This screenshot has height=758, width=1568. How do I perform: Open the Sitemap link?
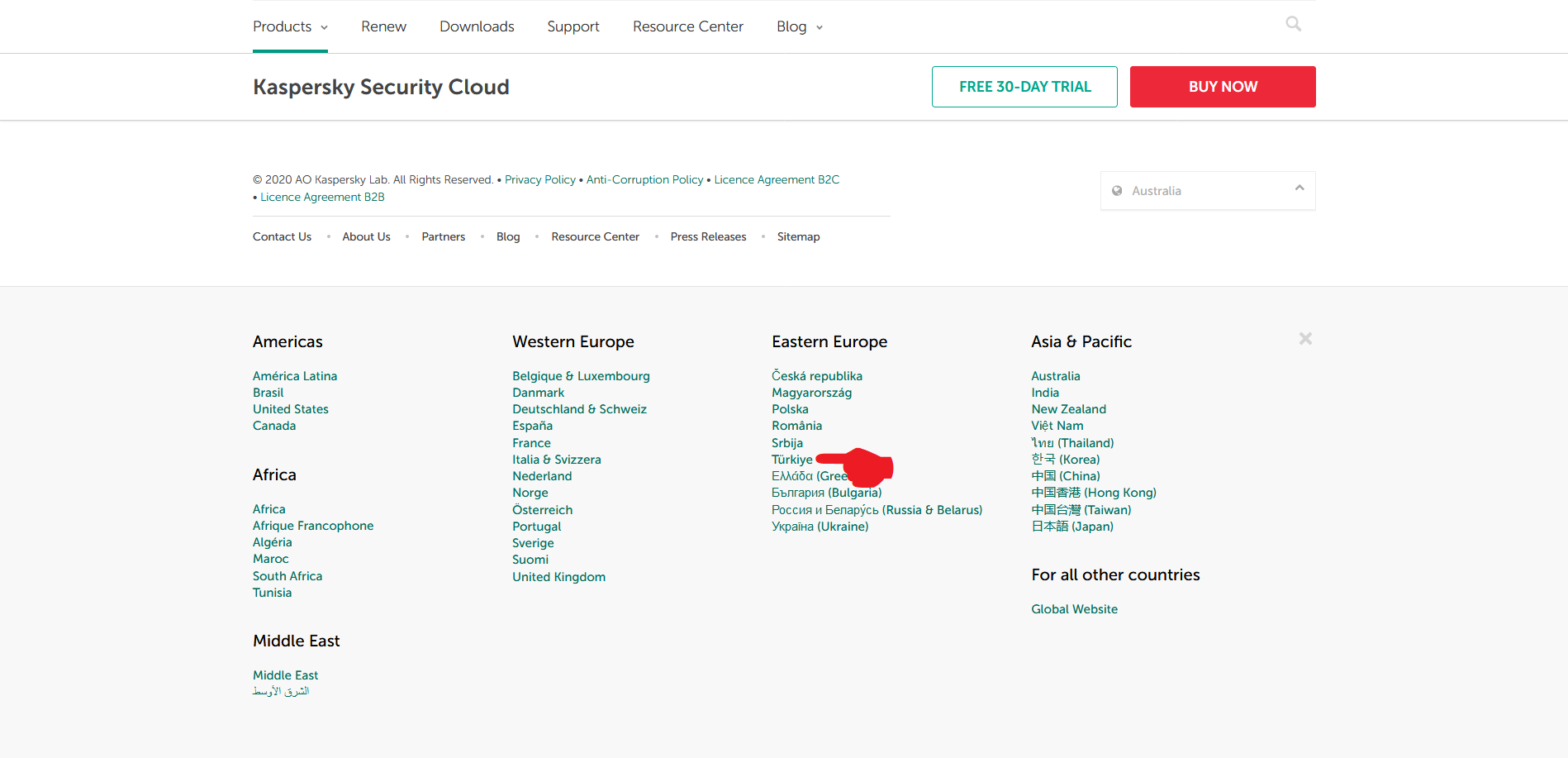(x=798, y=236)
